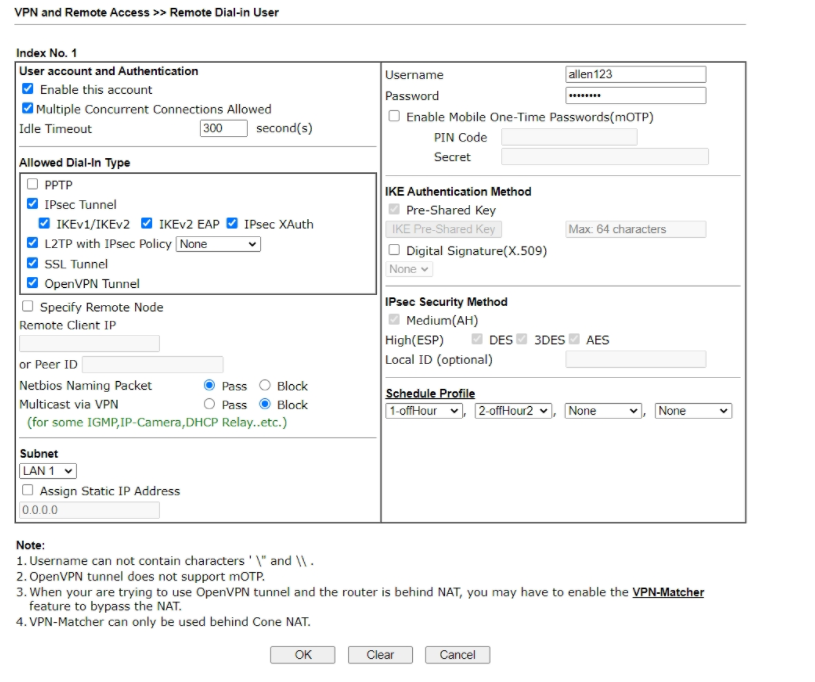Enable Mobile One-Time Passwords (mOTP)
Viewport: 815px width, 682px height.
click(394, 117)
